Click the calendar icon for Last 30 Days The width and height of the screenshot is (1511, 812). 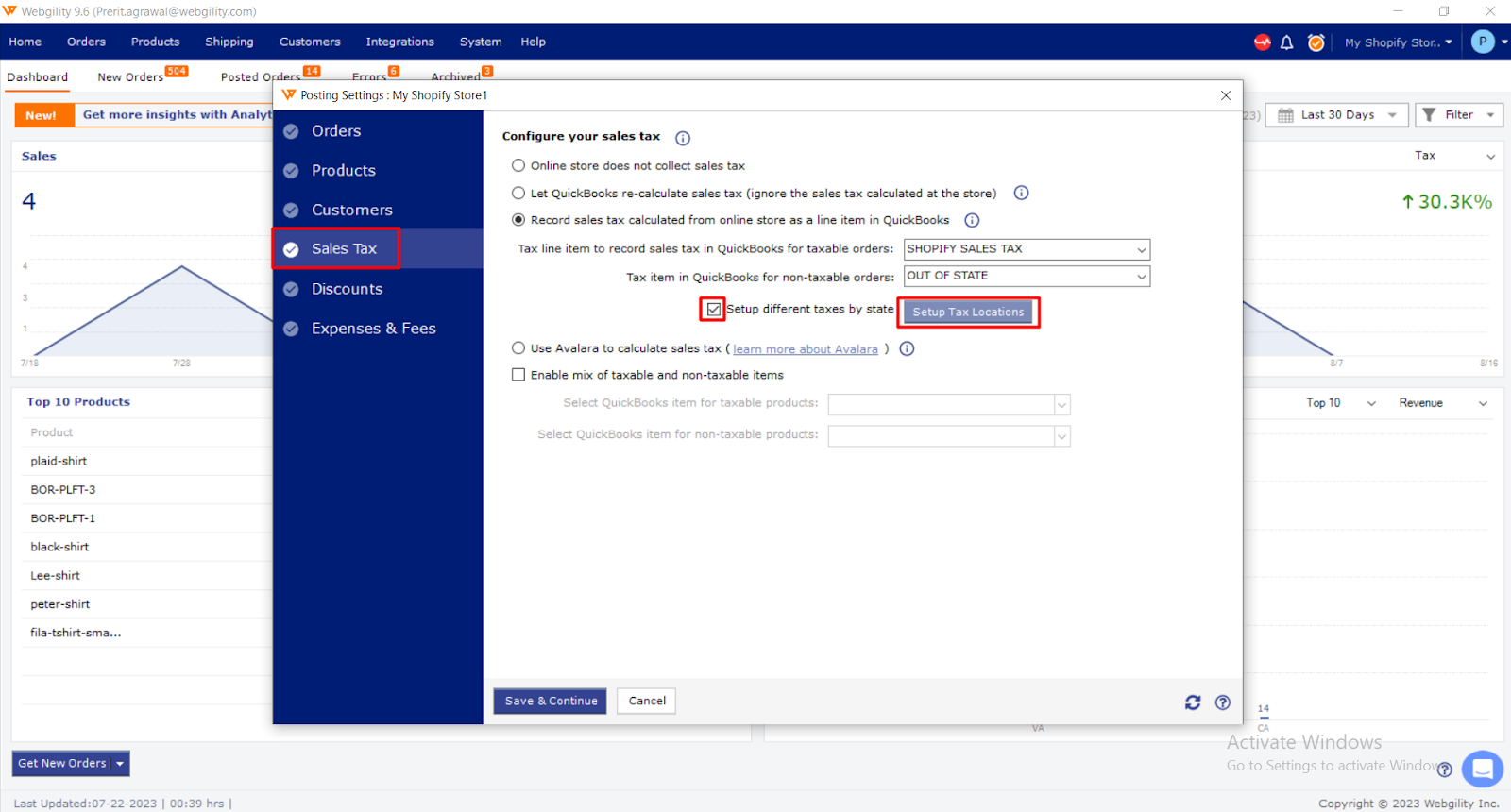click(1285, 115)
